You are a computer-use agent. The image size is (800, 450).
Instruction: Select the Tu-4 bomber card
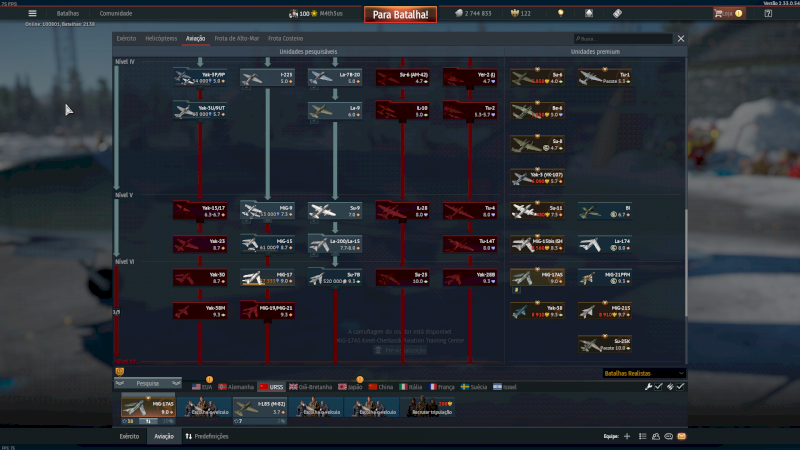click(x=470, y=211)
